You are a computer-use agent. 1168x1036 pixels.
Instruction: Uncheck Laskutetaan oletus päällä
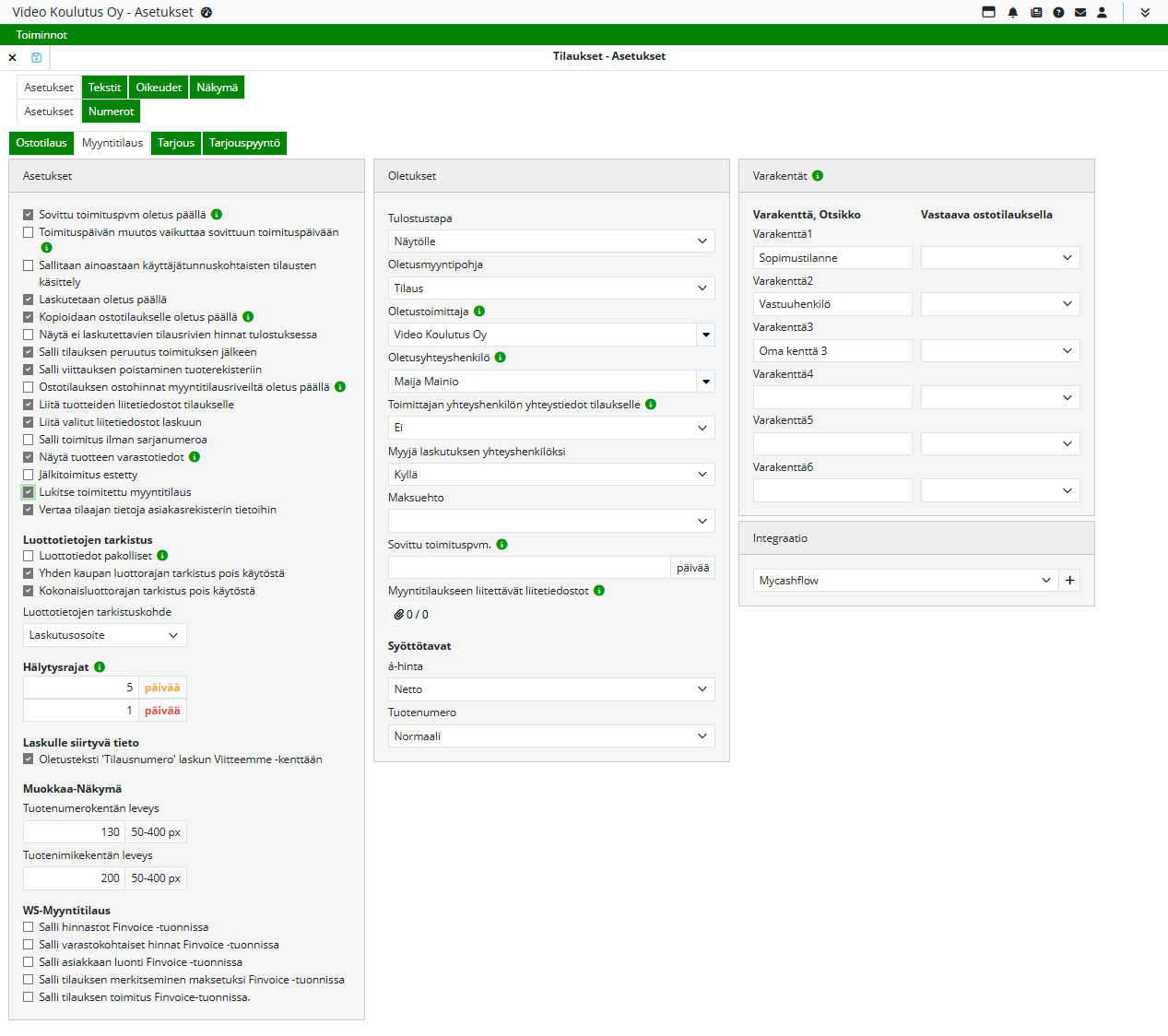(x=29, y=300)
